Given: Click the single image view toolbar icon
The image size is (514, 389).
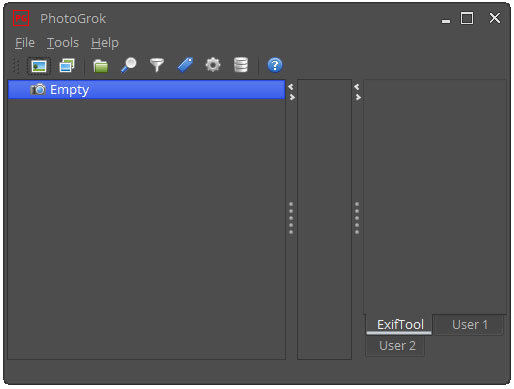Looking at the screenshot, I should tap(39, 66).
